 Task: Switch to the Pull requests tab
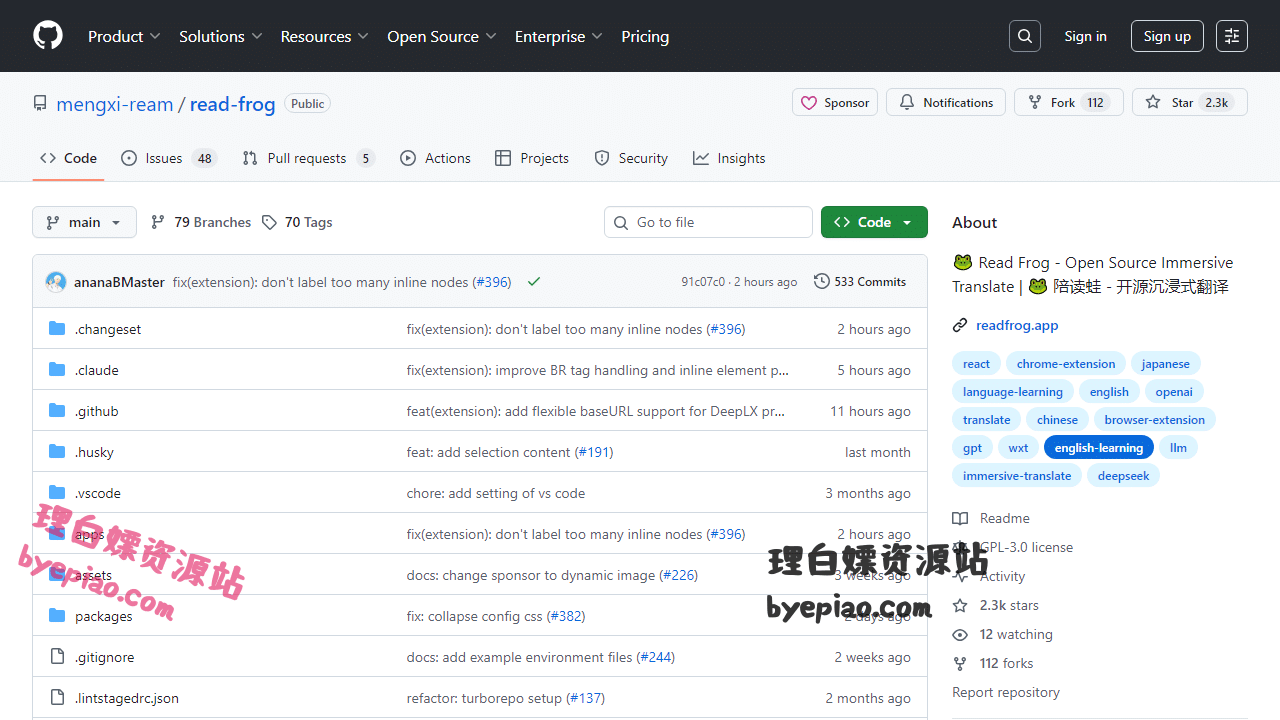[x=308, y=158]
